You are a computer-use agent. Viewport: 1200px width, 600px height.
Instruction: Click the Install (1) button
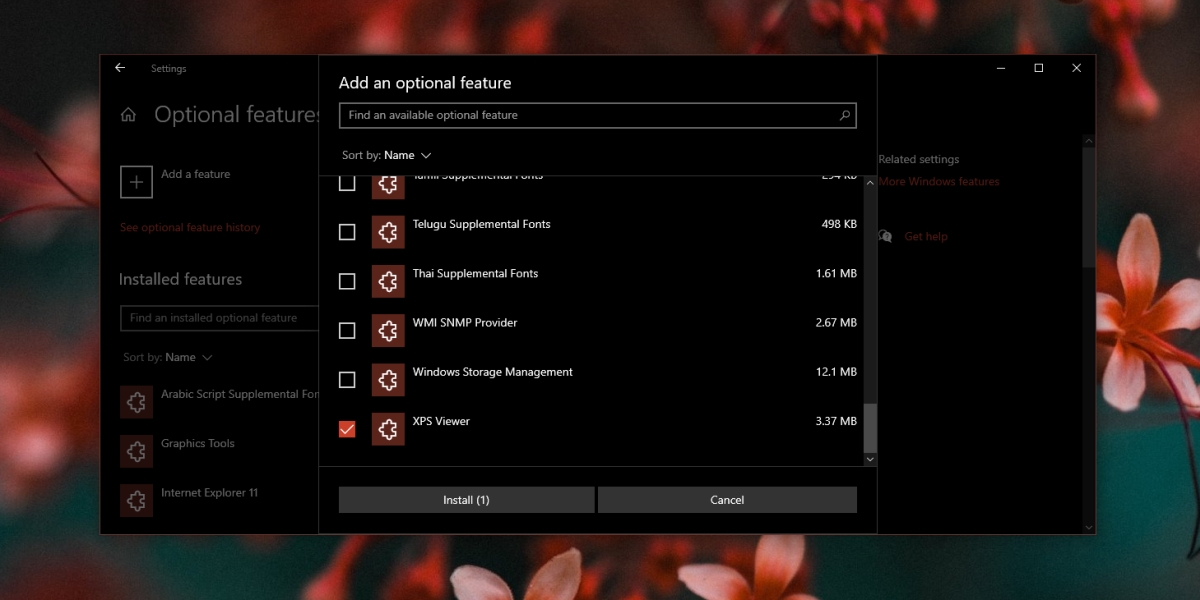(466, 500)
